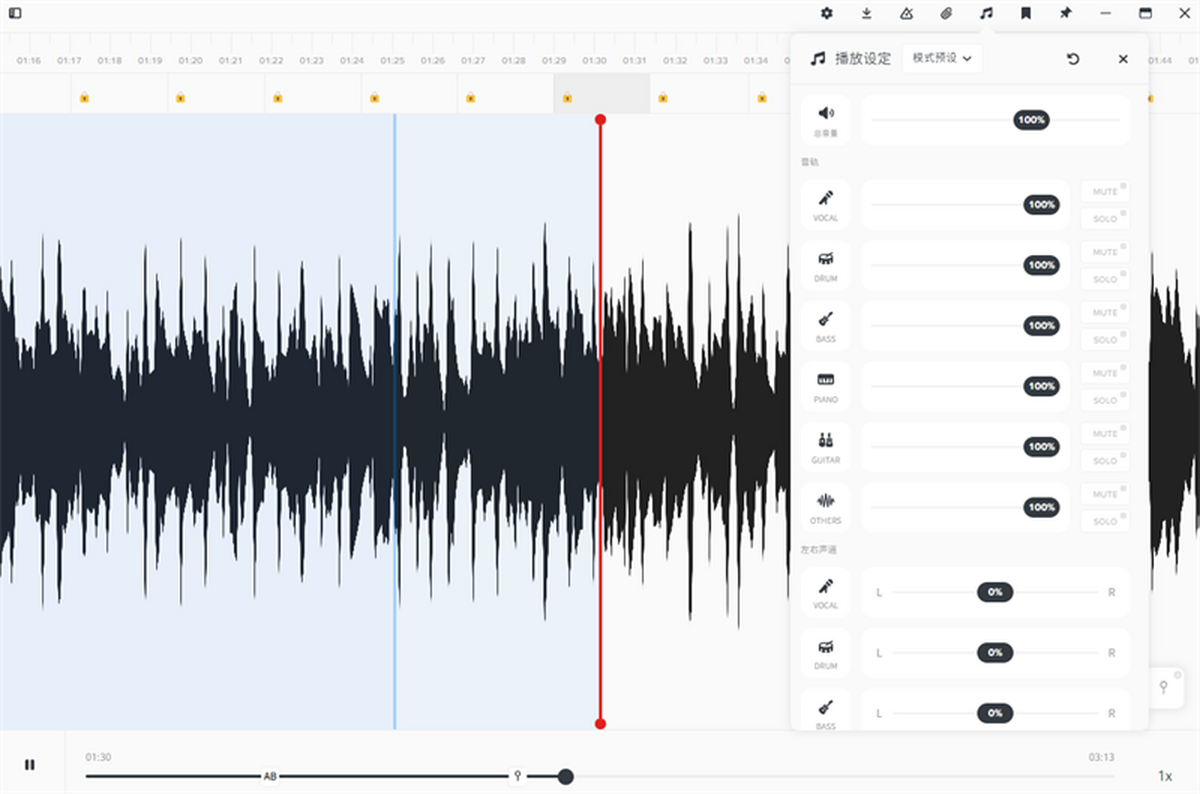Click the AB loop marker on the progress bar
This screenshot has width=1200, height=794.
268,776
